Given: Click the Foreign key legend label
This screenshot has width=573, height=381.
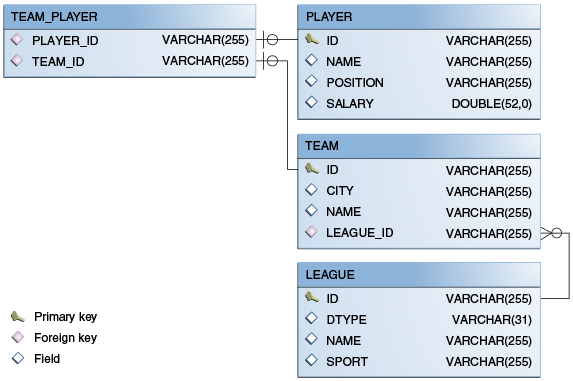Looking at the screenshot, I should [65, 338].
